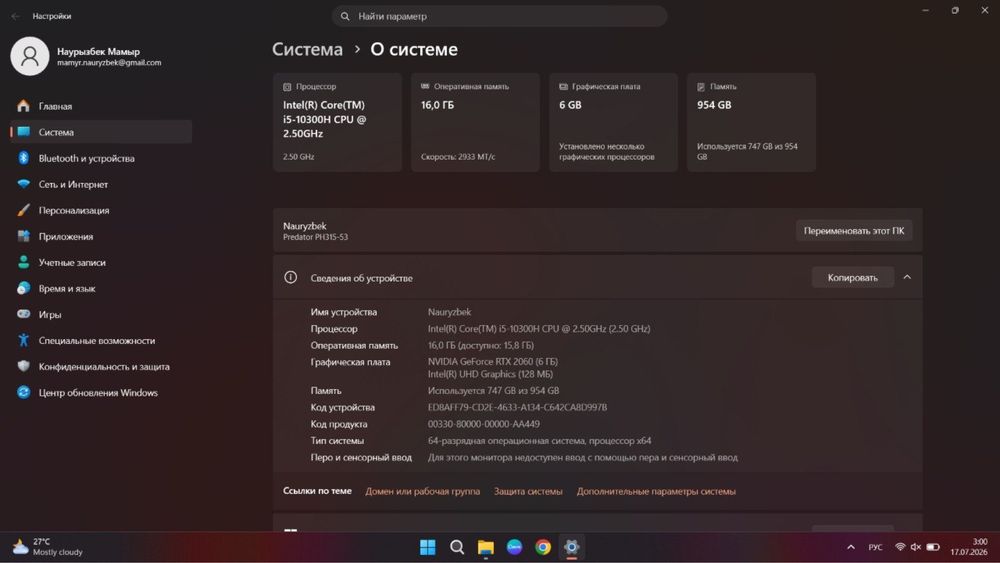Viewport: 1000px width, 563px height.
Task: Click the product code 00330-80000-00000-AA449
Action: pos(483,423)
